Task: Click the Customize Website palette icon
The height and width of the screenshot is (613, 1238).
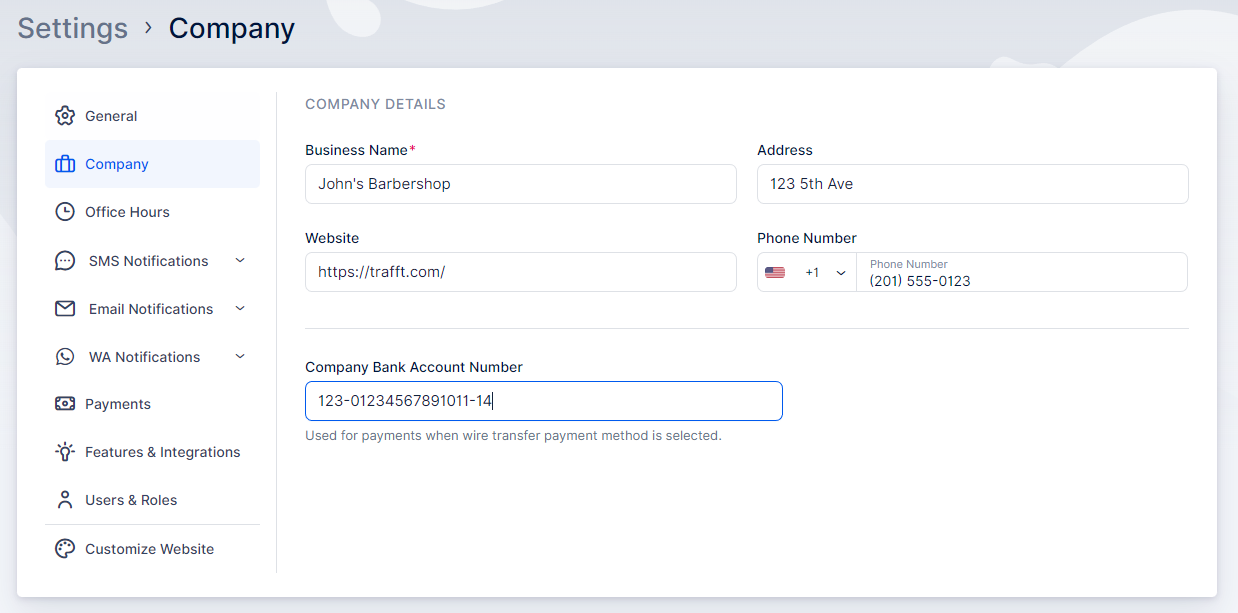Action: [x=65, y=549]
